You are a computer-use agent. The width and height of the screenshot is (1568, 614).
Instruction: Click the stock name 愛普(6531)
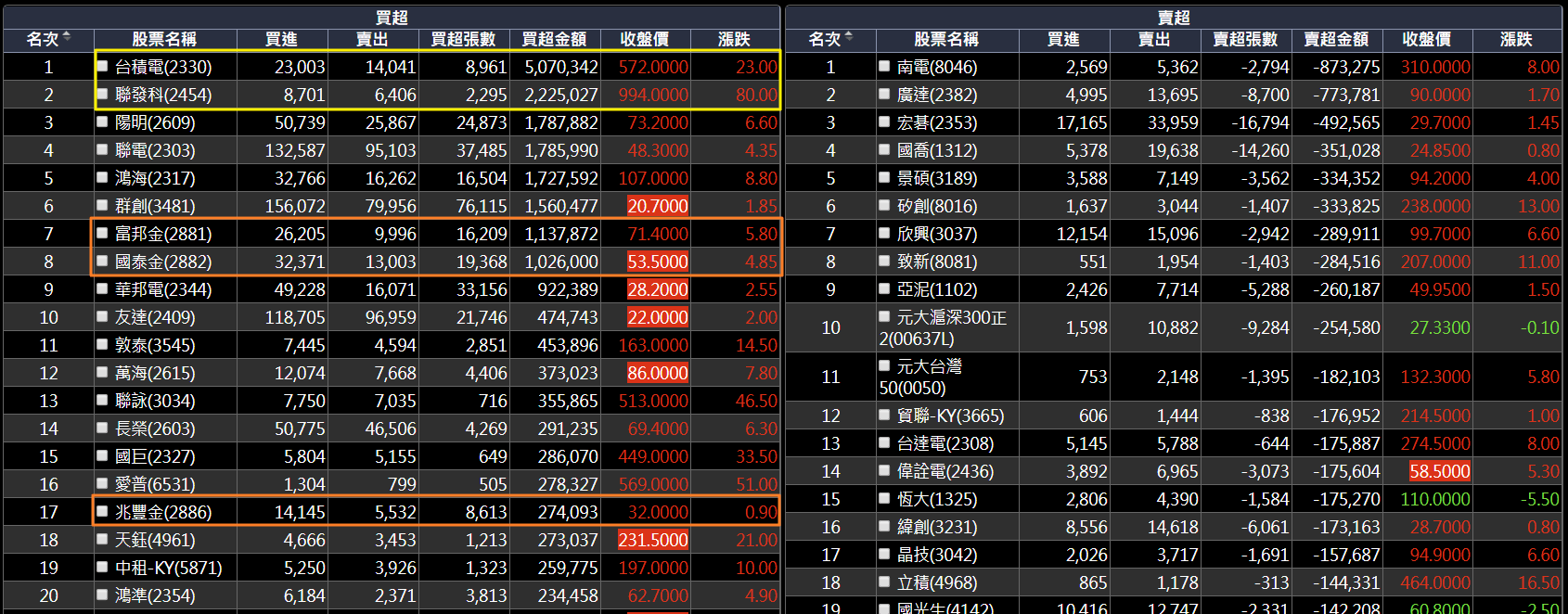click(155, 484)
